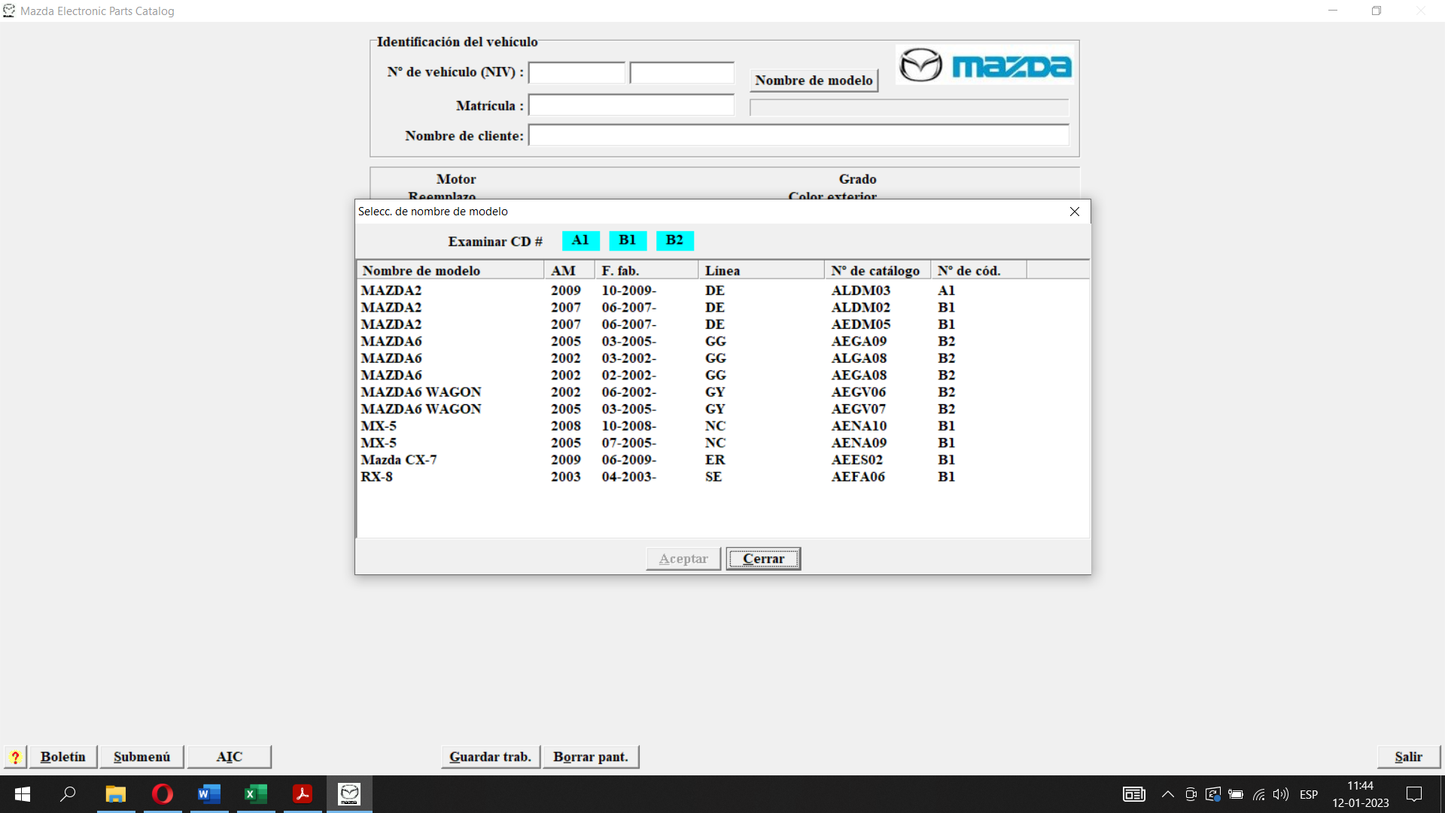Click catalog number AEFA06 cell
1445x813 pixels.
click(x=858, y=477)
